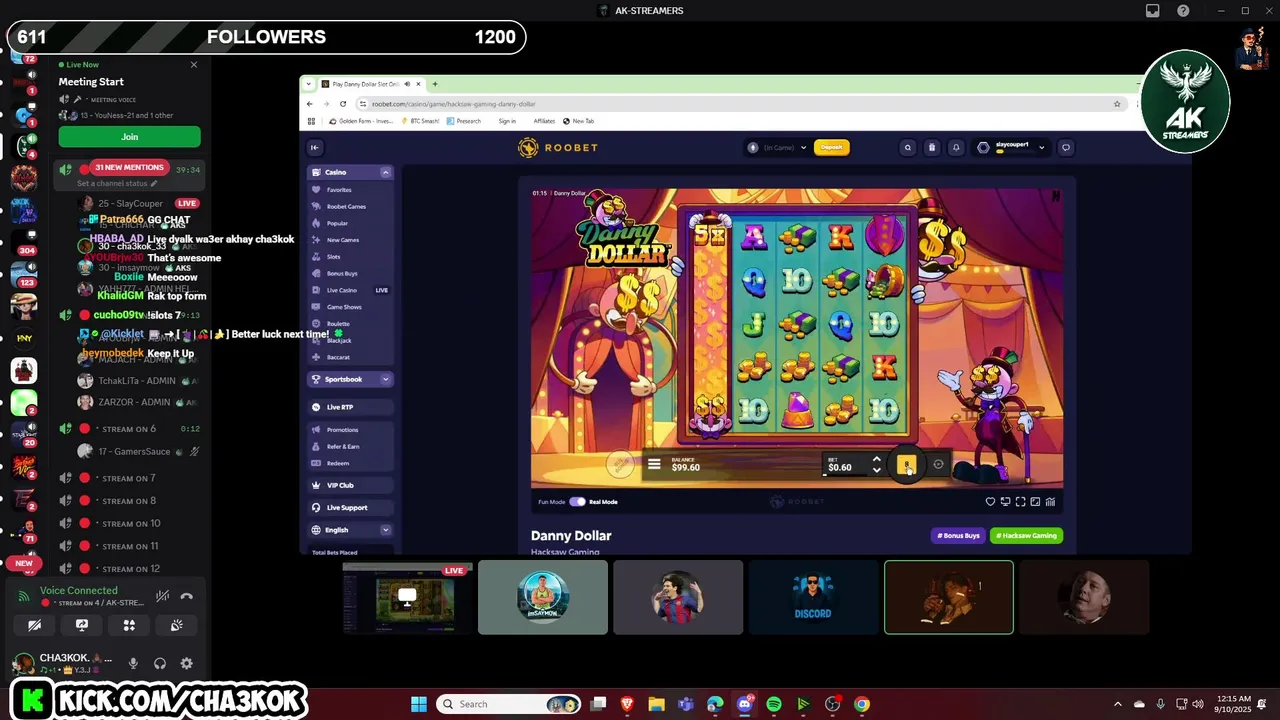Close the Meeting Start live banner

[194, 65]
